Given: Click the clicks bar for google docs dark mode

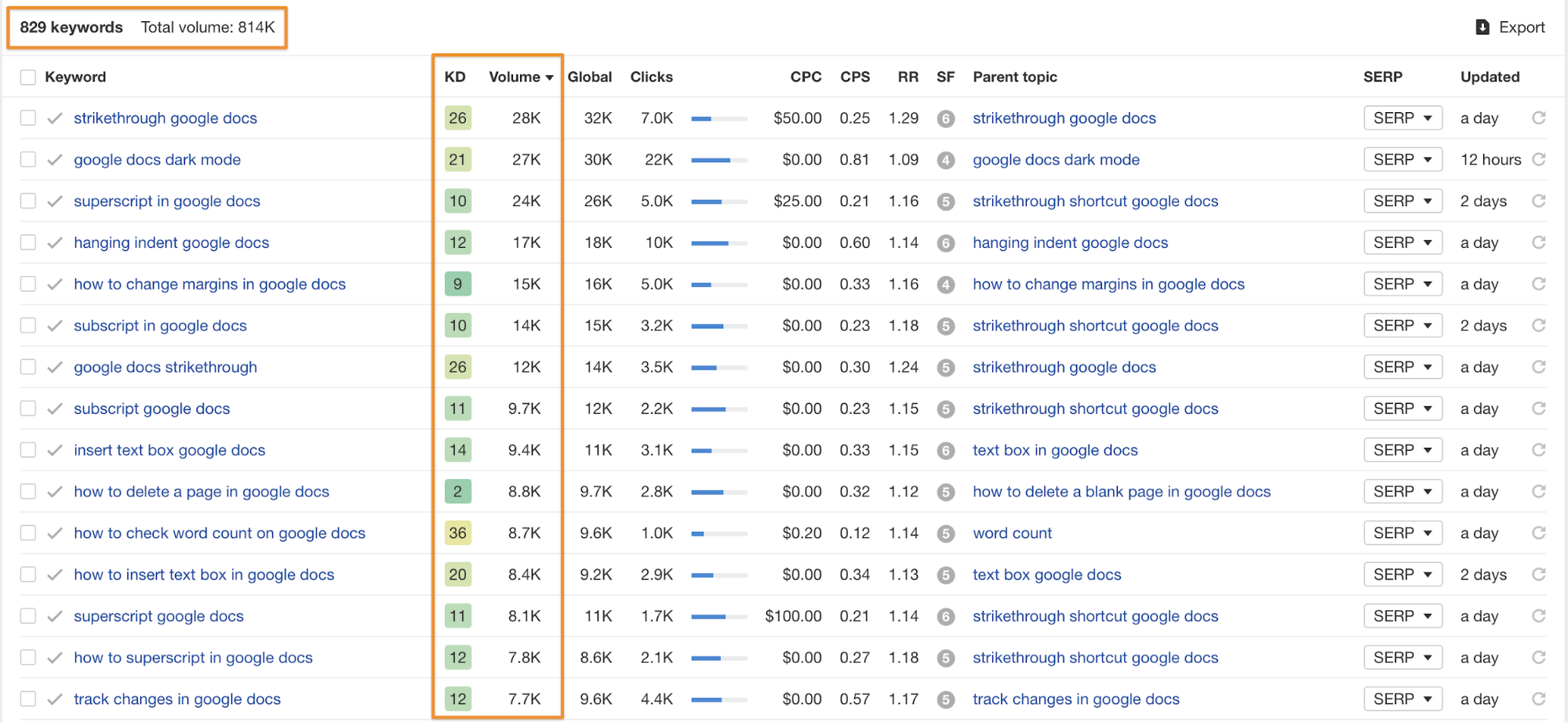Looking at the screenshot, I should pyautogui.click(x=719, y=160).
